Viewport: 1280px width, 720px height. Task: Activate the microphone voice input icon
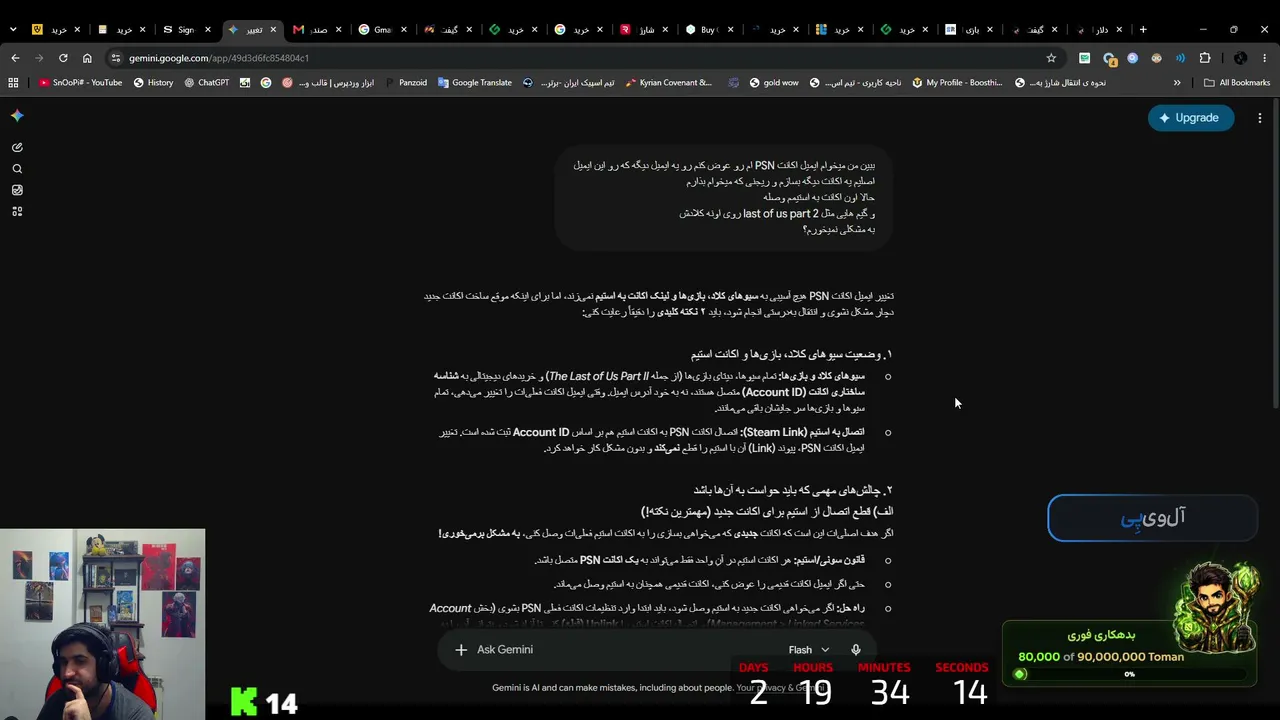pyautogui.click(x=855, y=650)
